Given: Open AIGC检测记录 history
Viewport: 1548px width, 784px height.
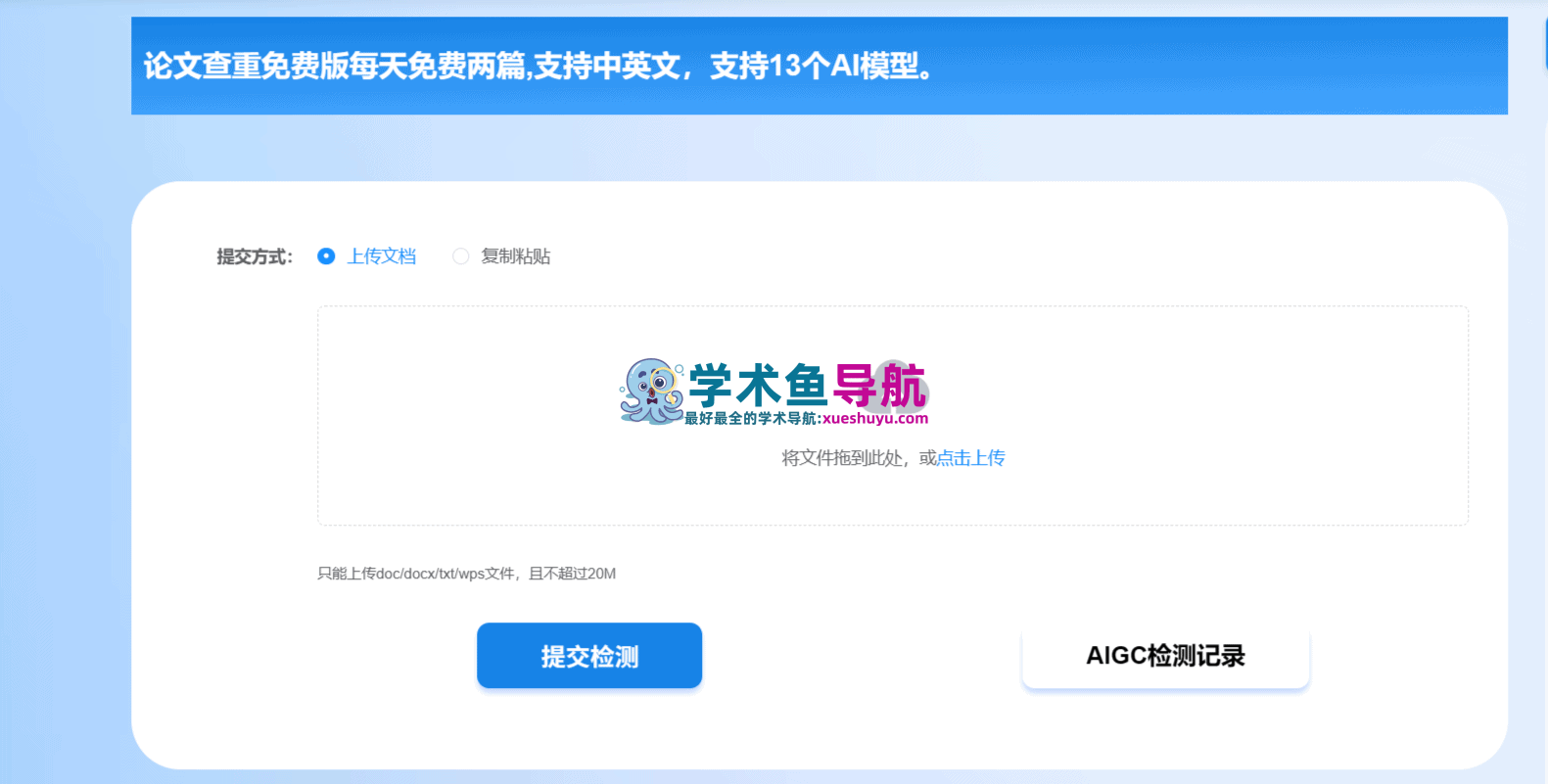Looking at the screenshot, I should (1165, 656).
